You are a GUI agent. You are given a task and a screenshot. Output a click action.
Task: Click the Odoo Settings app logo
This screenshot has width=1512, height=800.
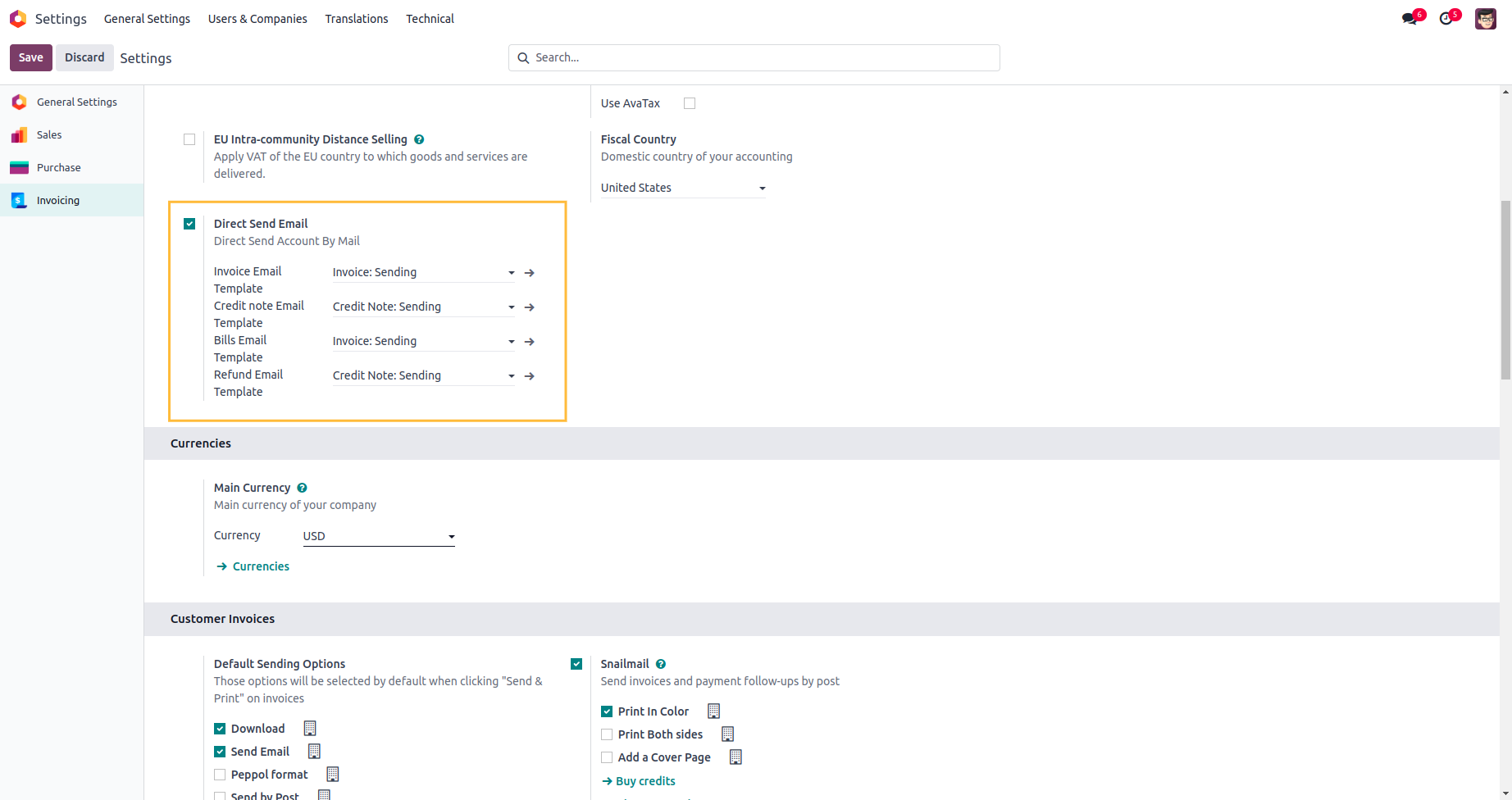click(18, 19)
